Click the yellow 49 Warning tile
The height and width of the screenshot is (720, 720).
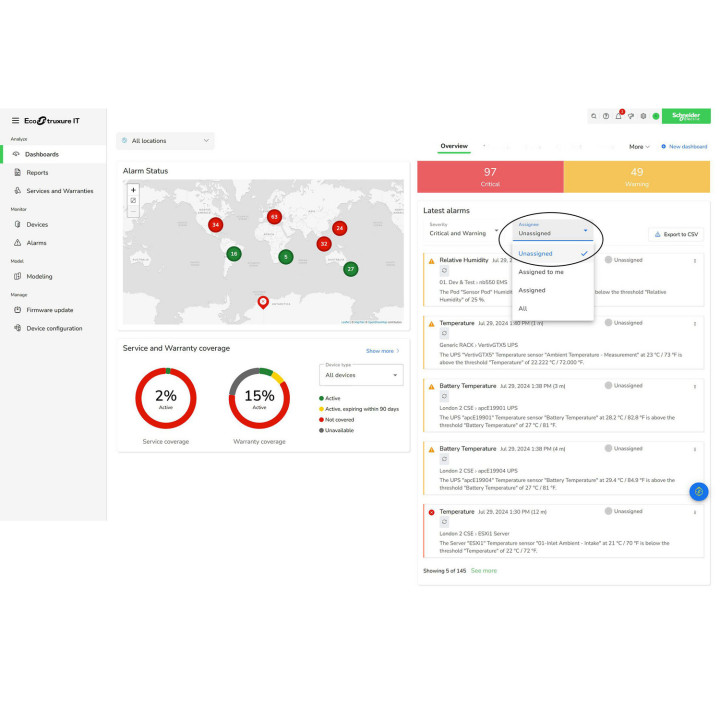(636, 177)
